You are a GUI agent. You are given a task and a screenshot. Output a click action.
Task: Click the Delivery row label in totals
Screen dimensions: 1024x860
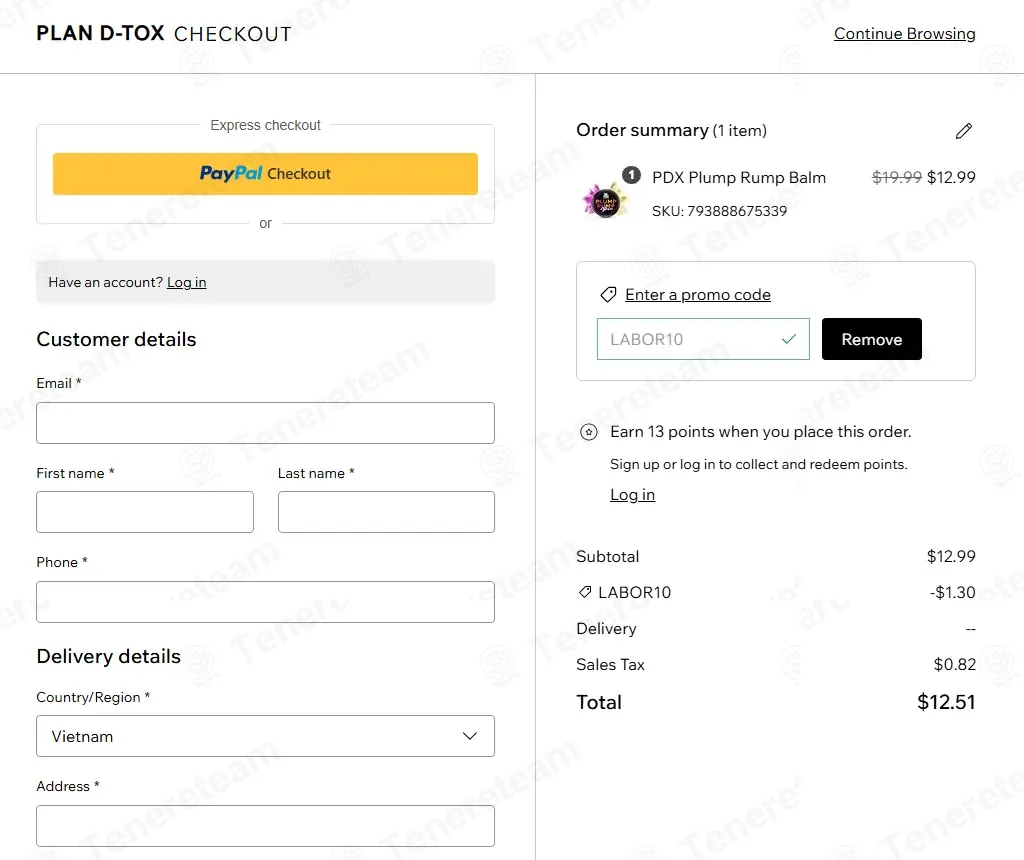(606, 628)
